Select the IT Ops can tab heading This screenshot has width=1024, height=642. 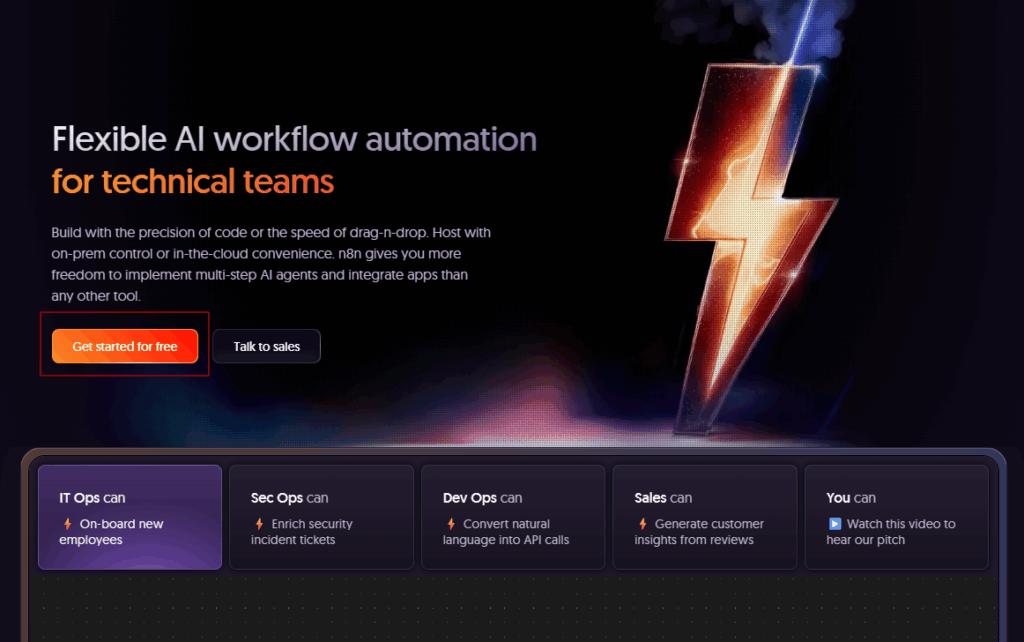pyautogui.click(x=92, y=498)
